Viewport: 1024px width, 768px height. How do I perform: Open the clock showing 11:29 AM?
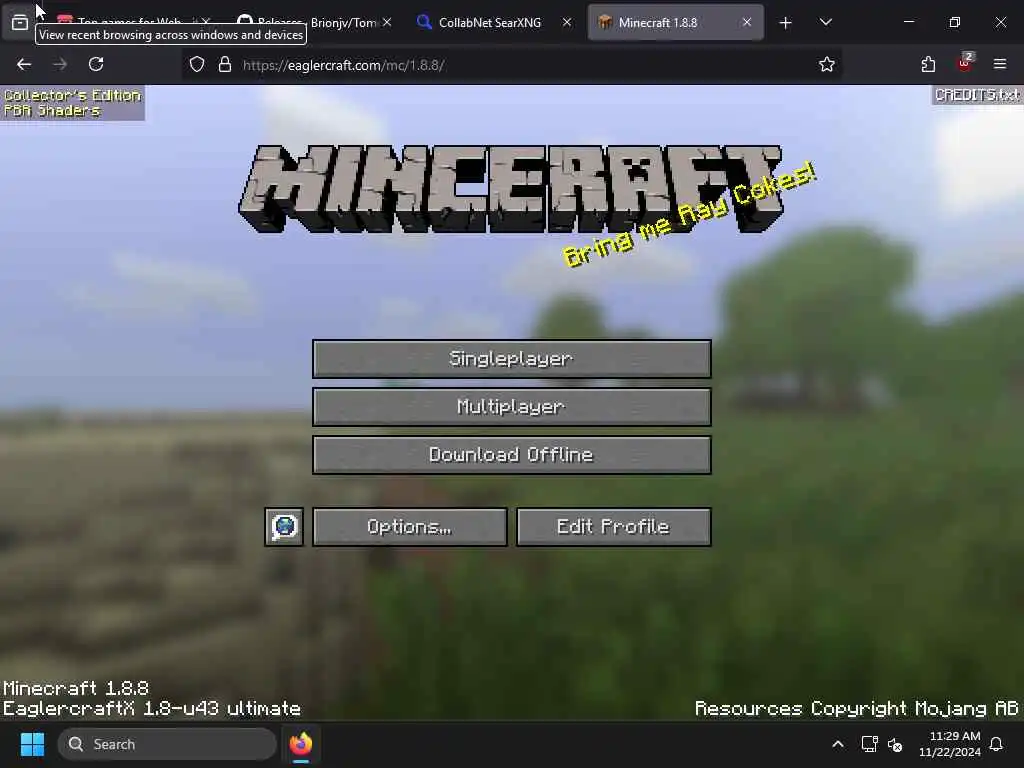click(x=950, y=744)
